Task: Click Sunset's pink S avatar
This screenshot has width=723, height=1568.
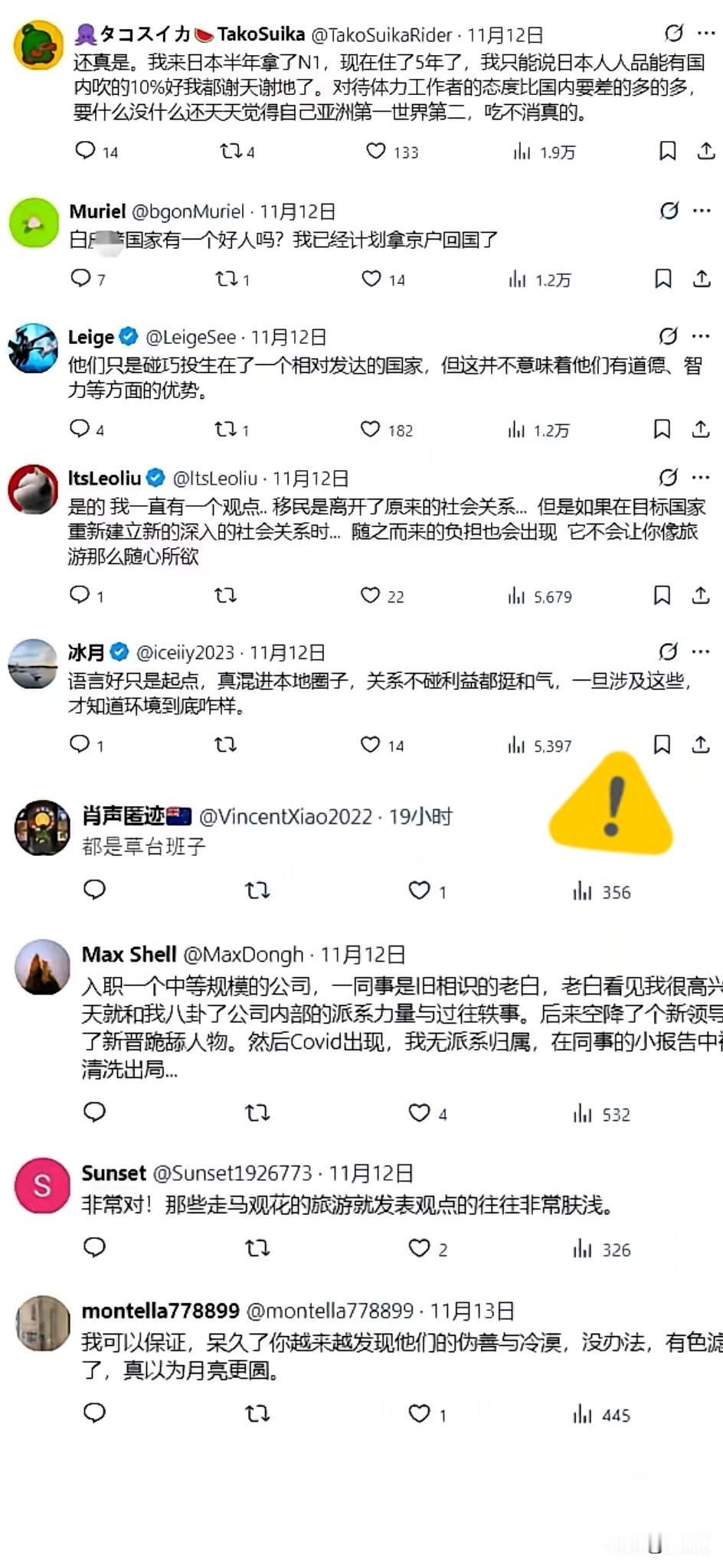Action: [x=42, y=1185]
